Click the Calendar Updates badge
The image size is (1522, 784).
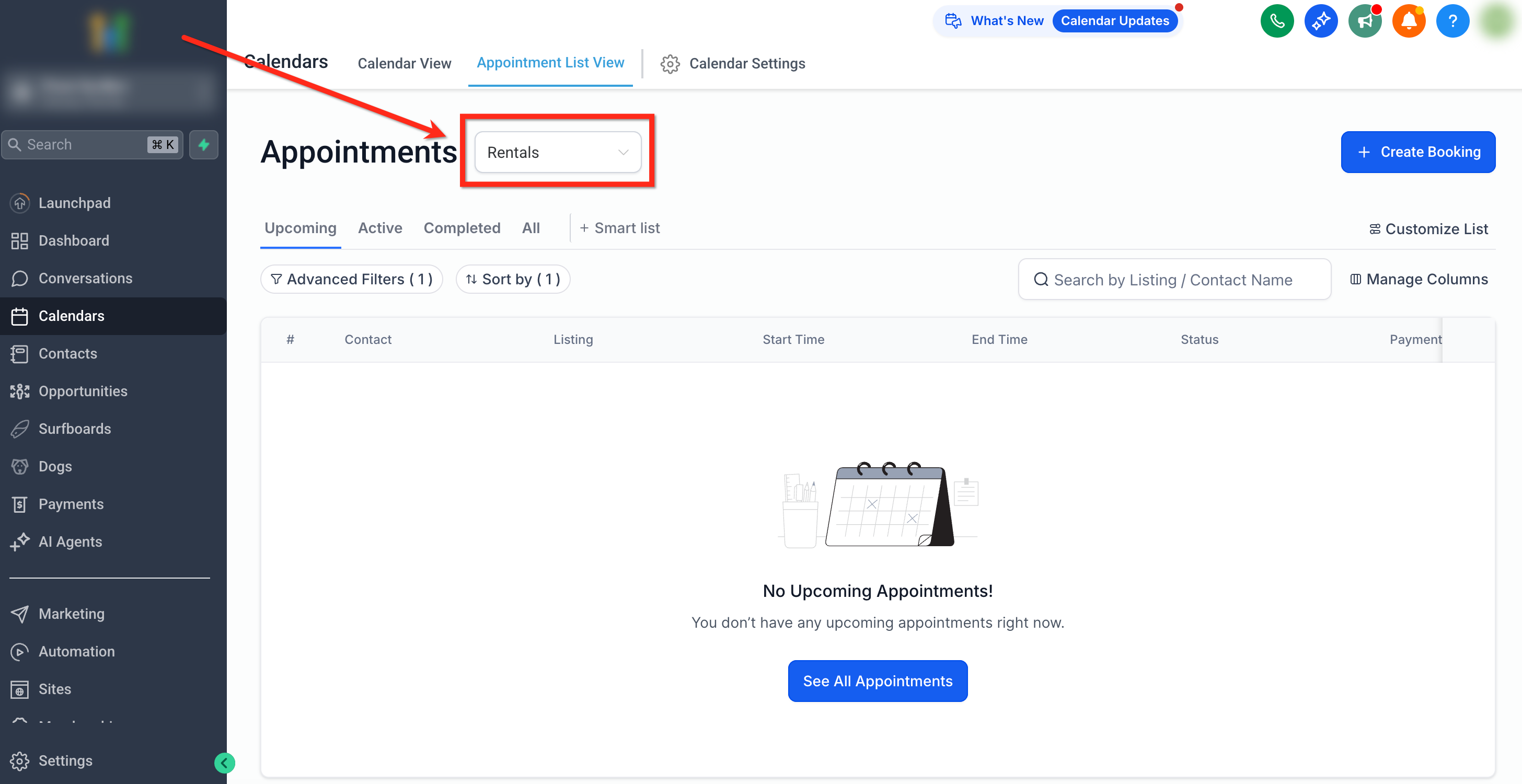pos(1114,21)
